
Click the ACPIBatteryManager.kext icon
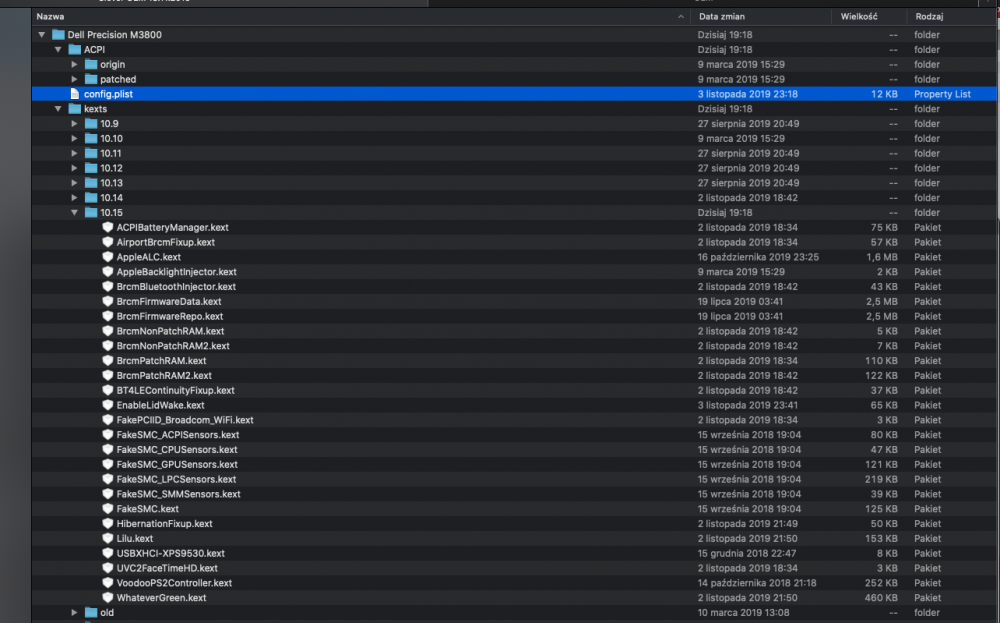coord(108,228)
